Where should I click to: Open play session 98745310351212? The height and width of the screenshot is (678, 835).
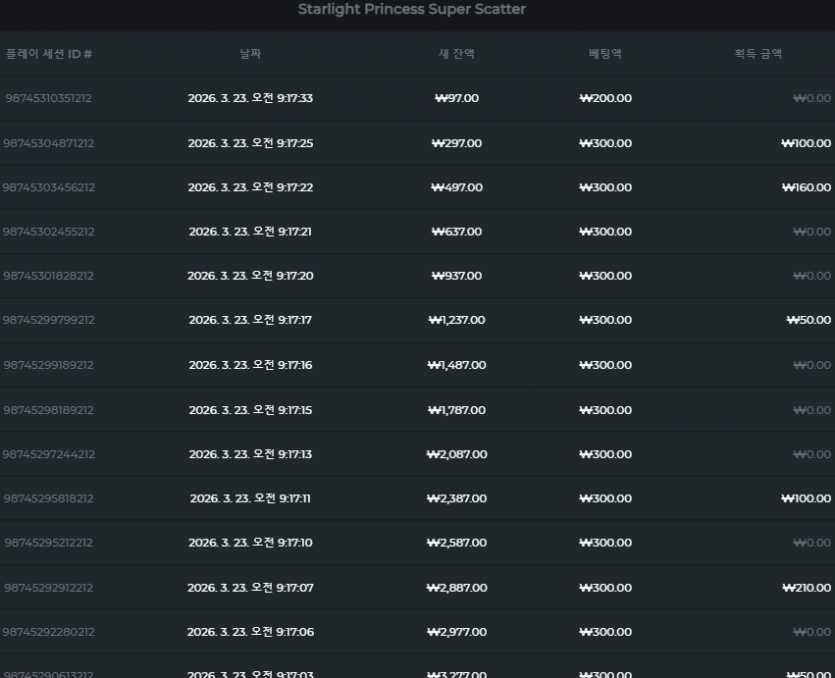coord(48,98)
